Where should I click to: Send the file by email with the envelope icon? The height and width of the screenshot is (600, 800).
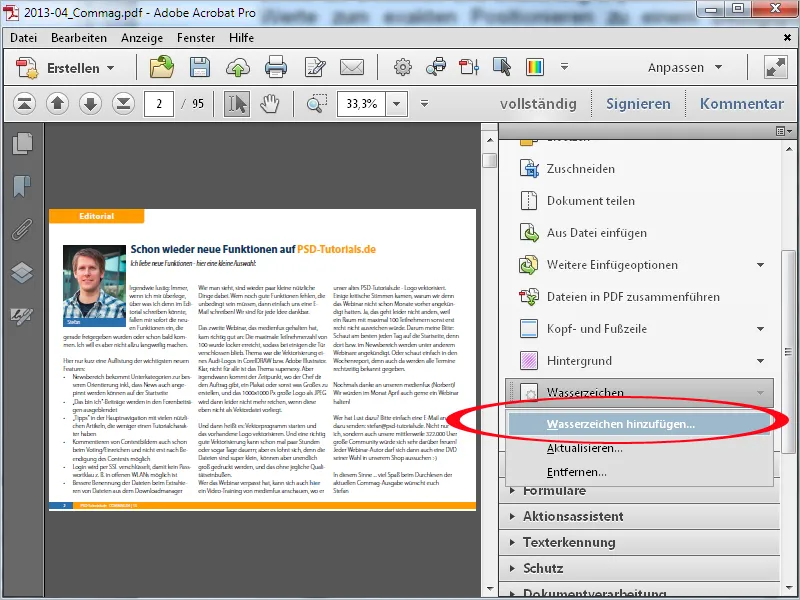pyautogui.click(x=352, y=67)
